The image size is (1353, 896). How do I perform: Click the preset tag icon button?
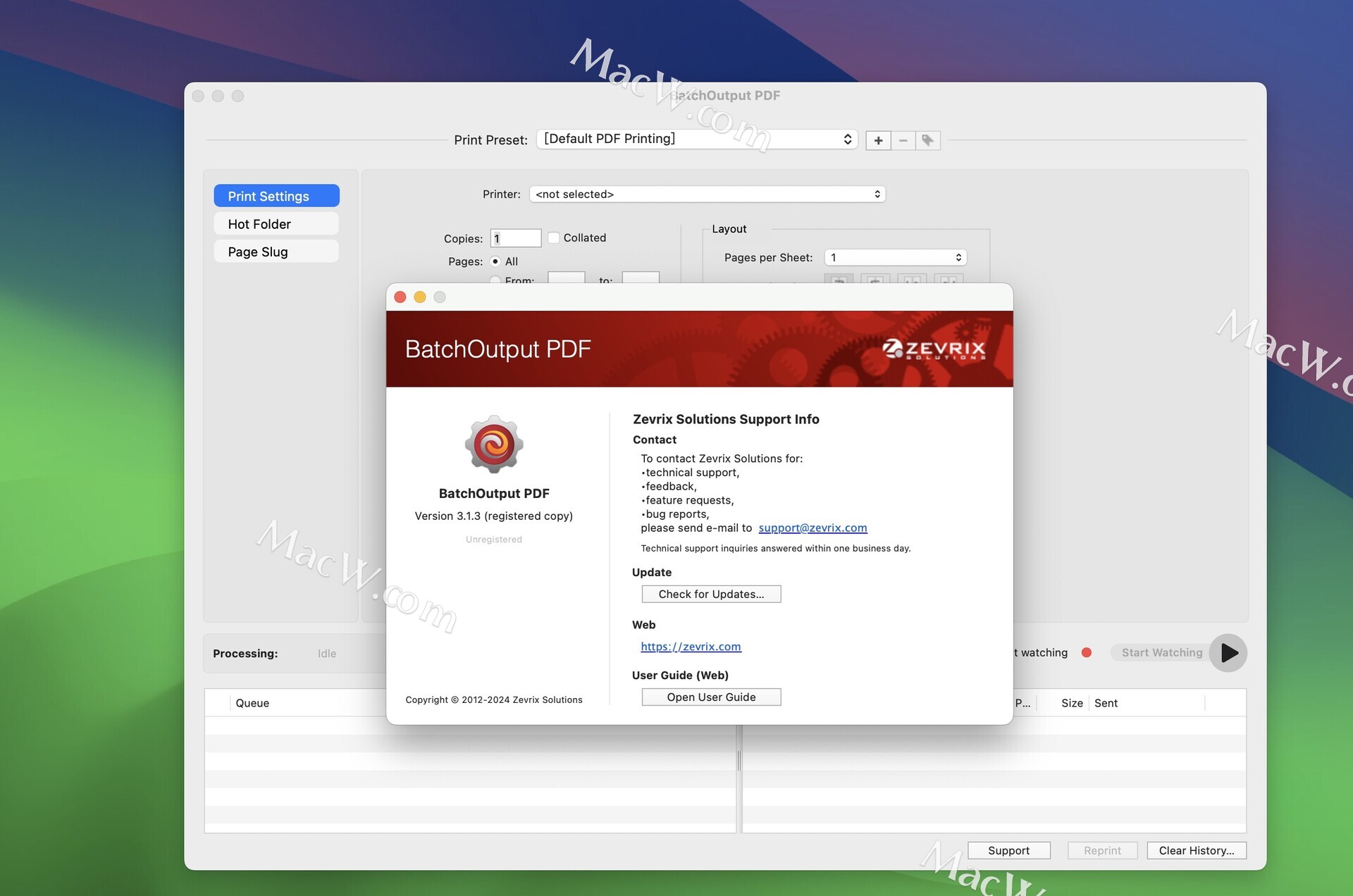click(928, 140)
